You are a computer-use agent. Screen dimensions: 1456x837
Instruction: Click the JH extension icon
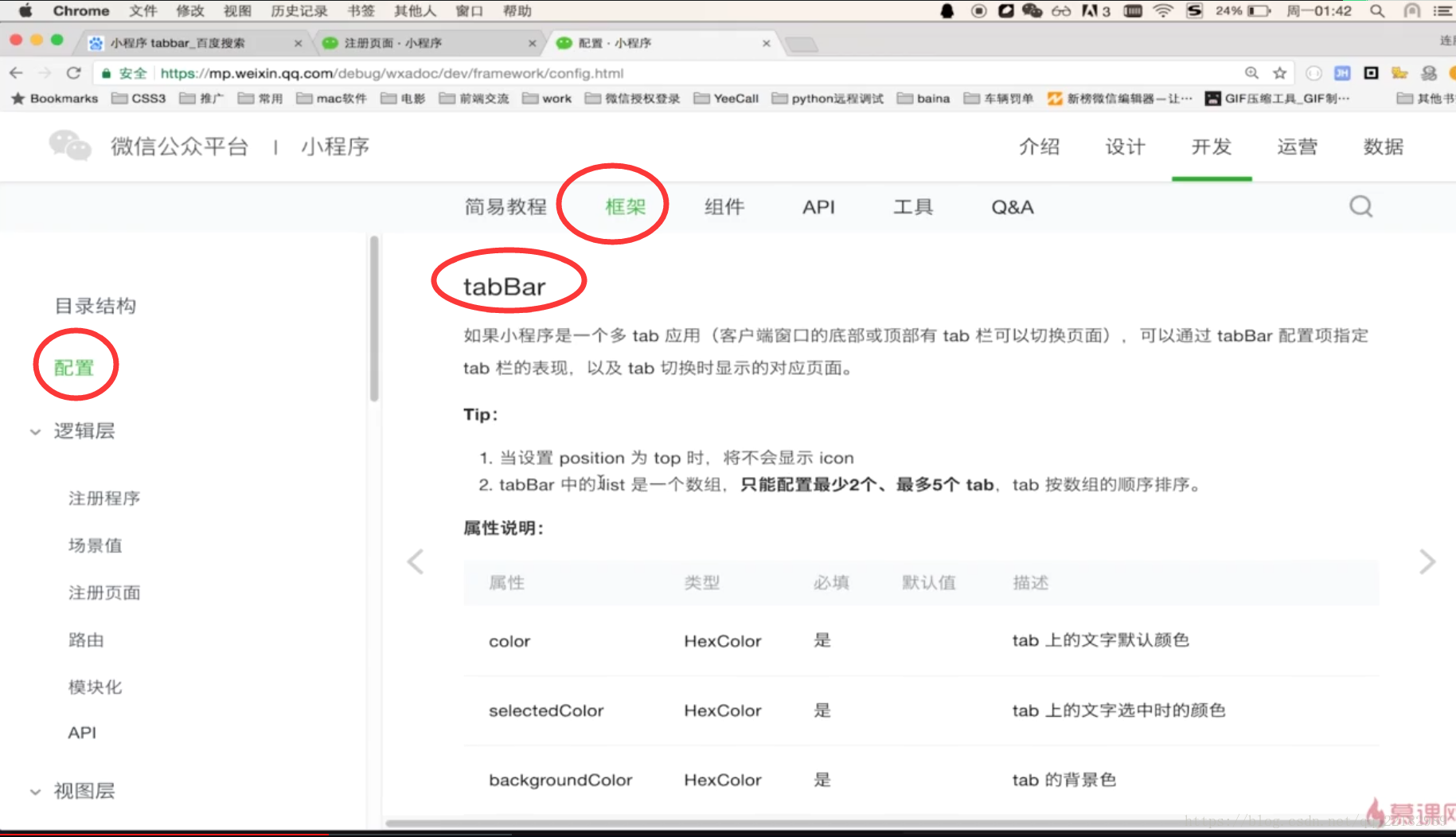point(1342,73)
